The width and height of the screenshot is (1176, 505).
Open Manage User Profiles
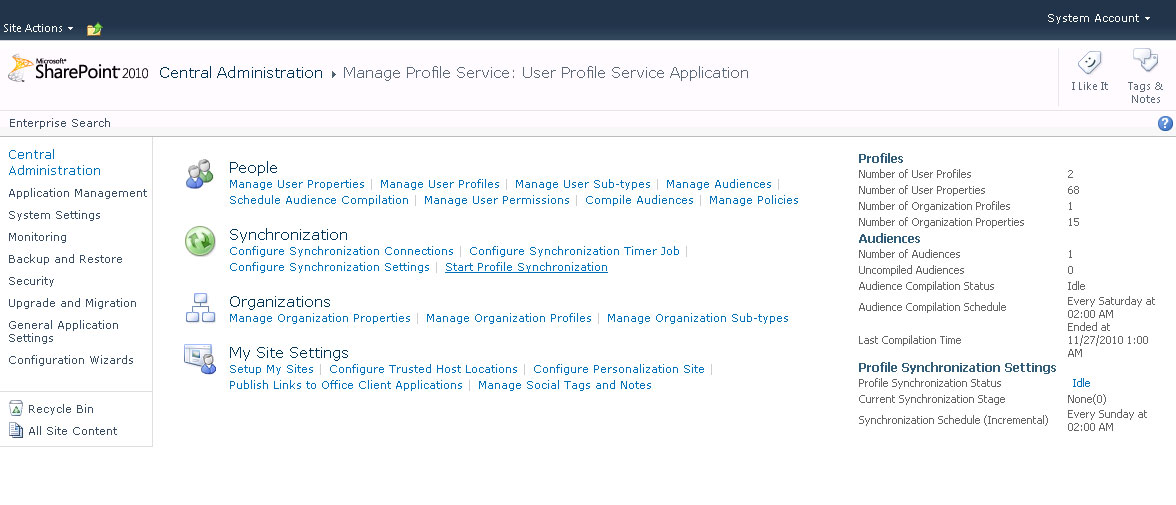point(440,184)
